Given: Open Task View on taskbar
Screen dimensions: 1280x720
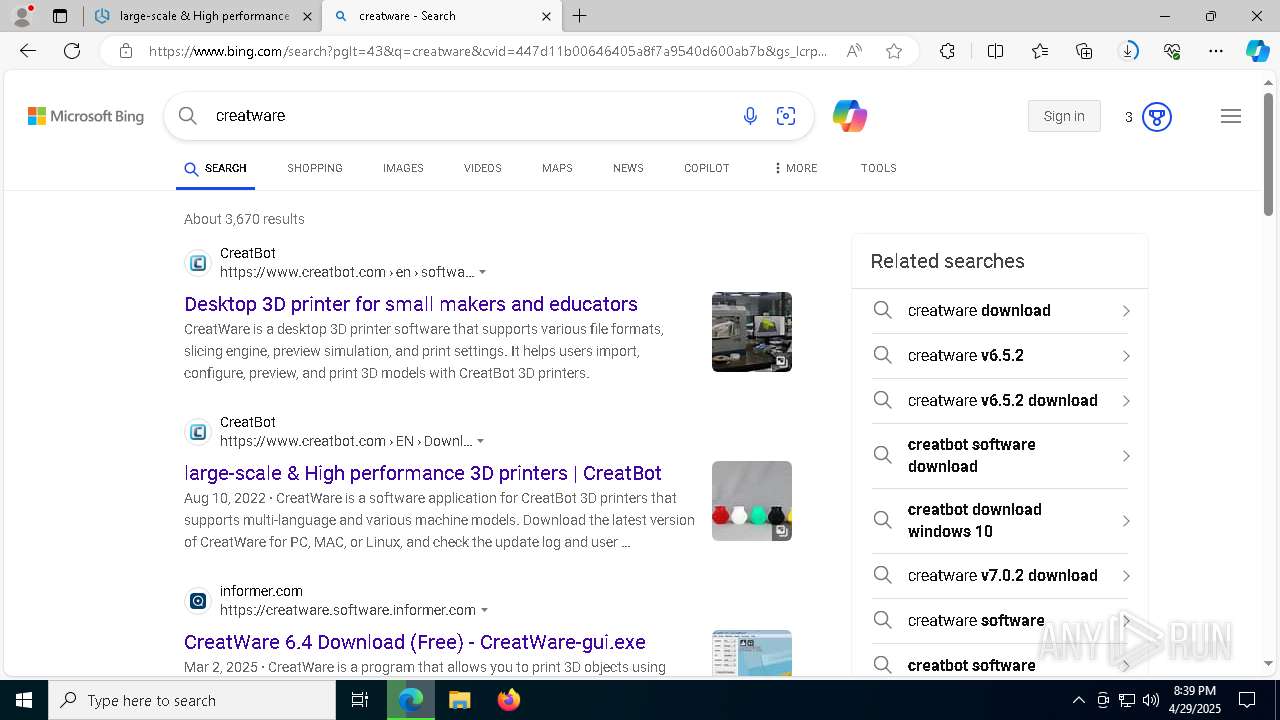Looking at the screenshot, I should pos(360,700).
